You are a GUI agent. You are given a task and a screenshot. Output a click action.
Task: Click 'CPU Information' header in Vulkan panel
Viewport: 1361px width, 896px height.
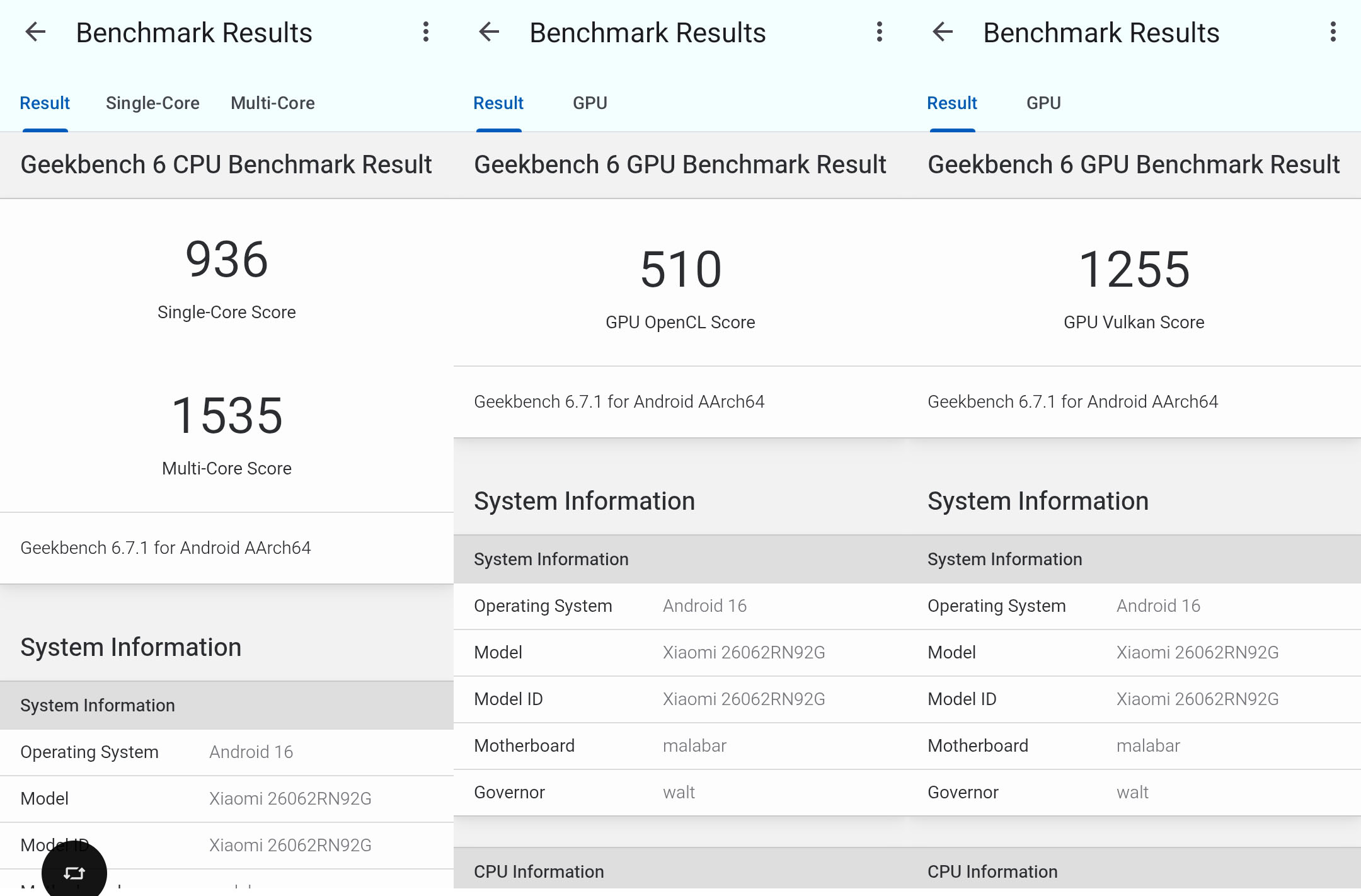coord(992,871)
